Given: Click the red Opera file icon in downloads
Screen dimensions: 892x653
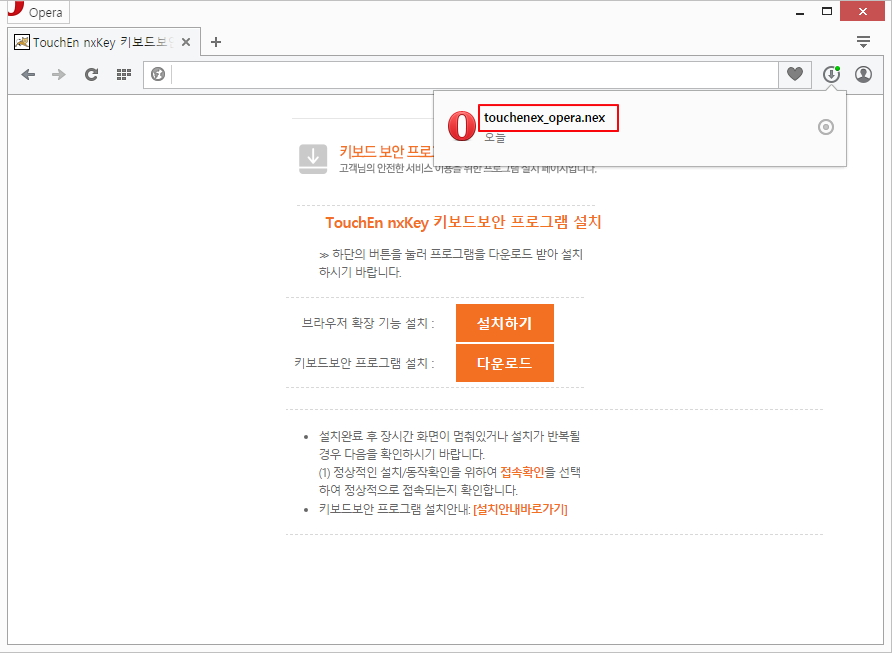Looking at the screenshot, I should [461, 126].
